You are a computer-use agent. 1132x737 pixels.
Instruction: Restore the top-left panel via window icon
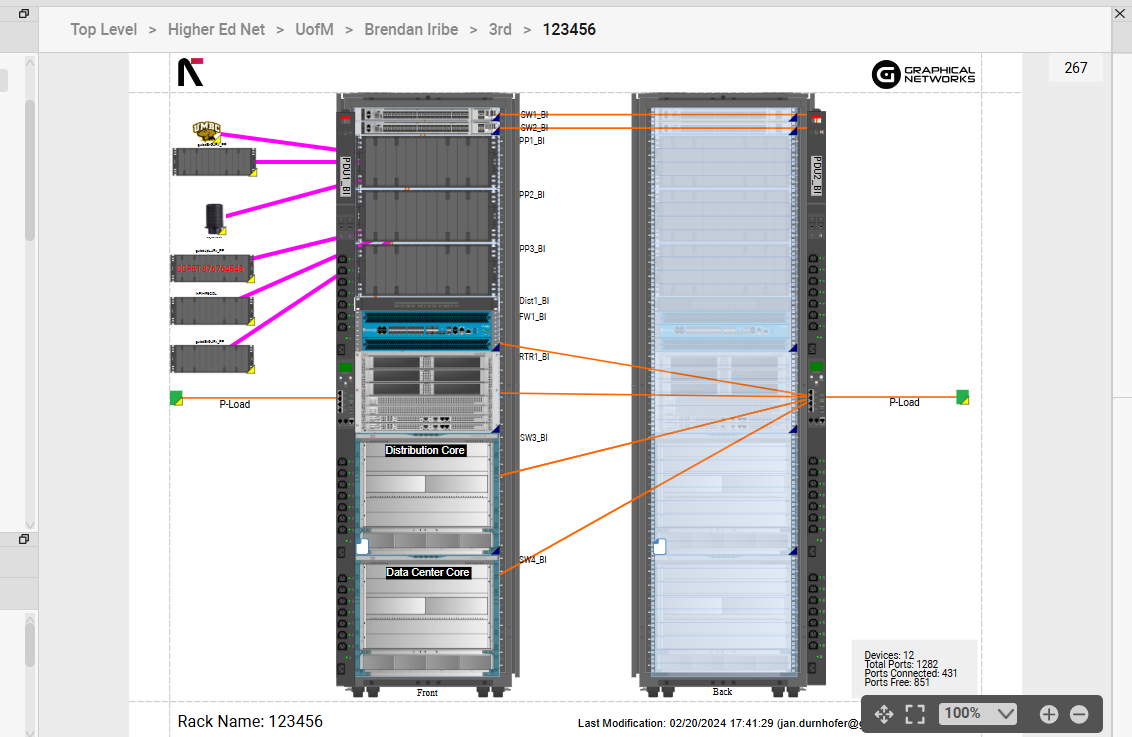pyautogui.click(x=23, y=14)
